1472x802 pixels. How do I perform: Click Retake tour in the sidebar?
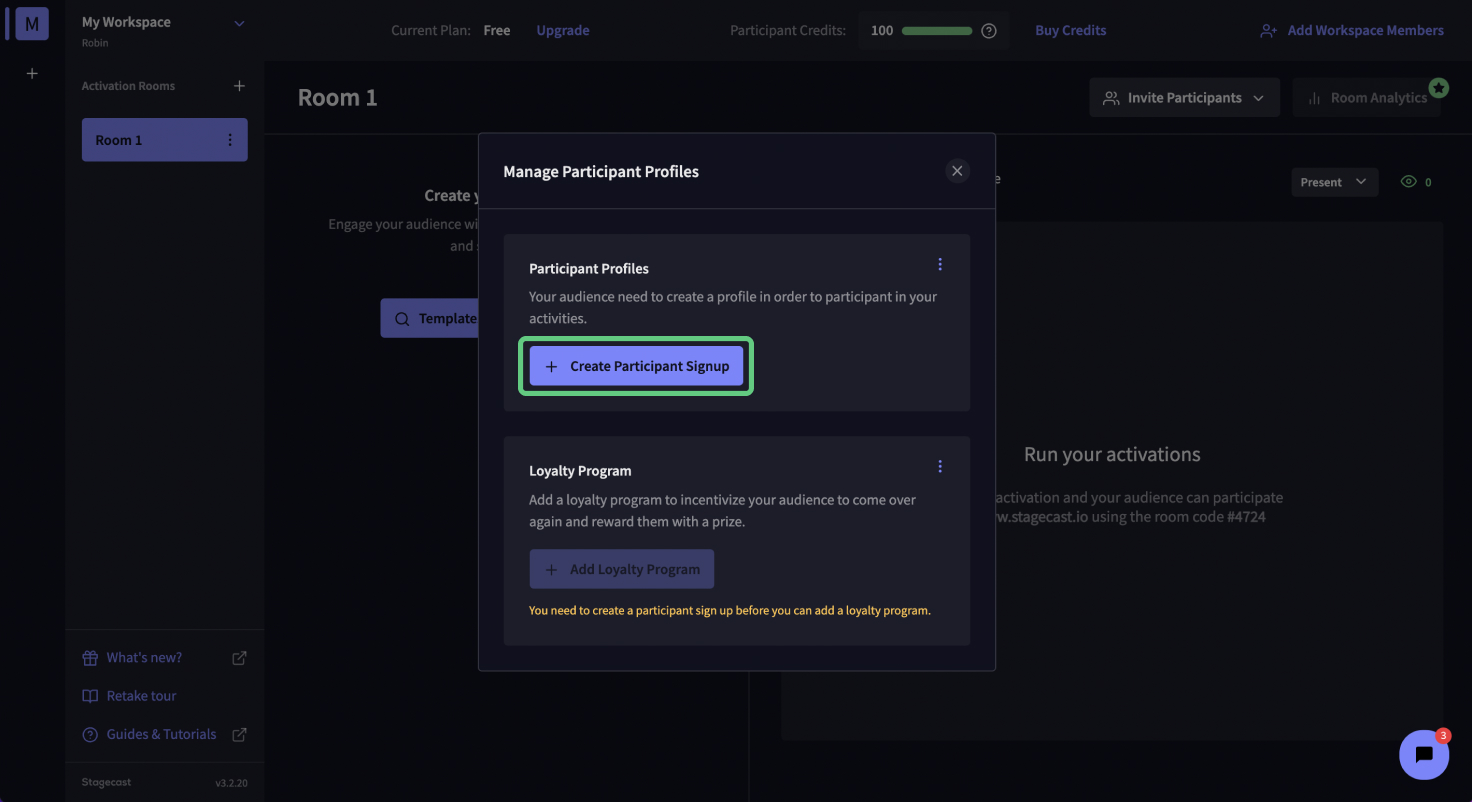click(x=141, y=696)
